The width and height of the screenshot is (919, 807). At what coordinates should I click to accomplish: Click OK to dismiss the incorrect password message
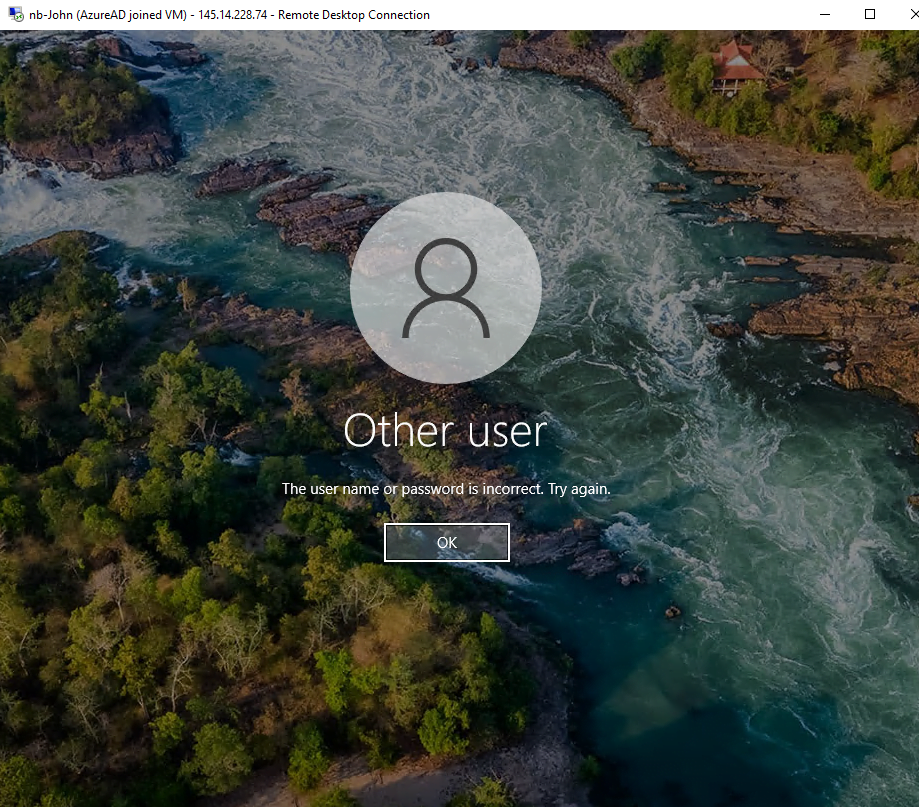(x=447, y=542)
